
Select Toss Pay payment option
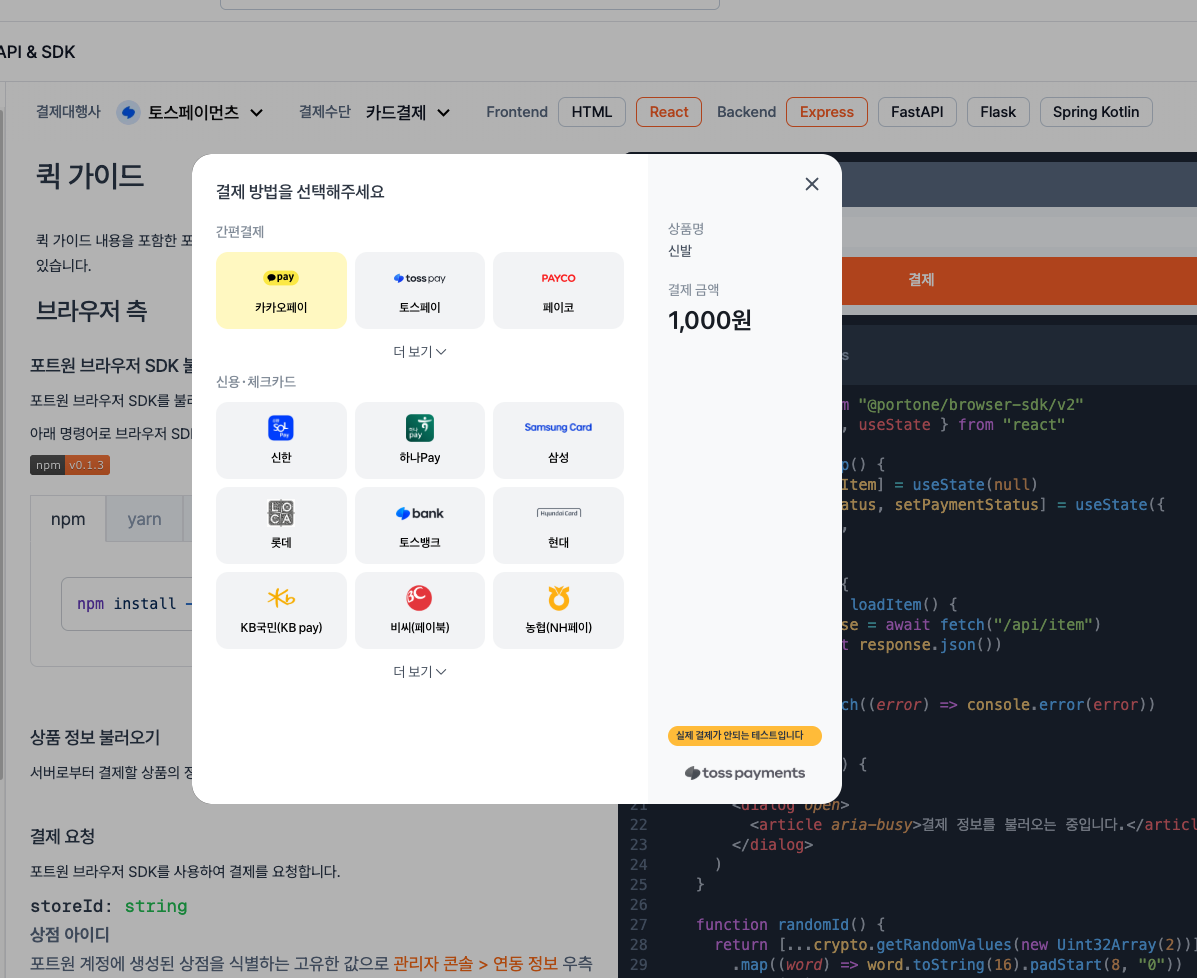(x=420, y=290)
